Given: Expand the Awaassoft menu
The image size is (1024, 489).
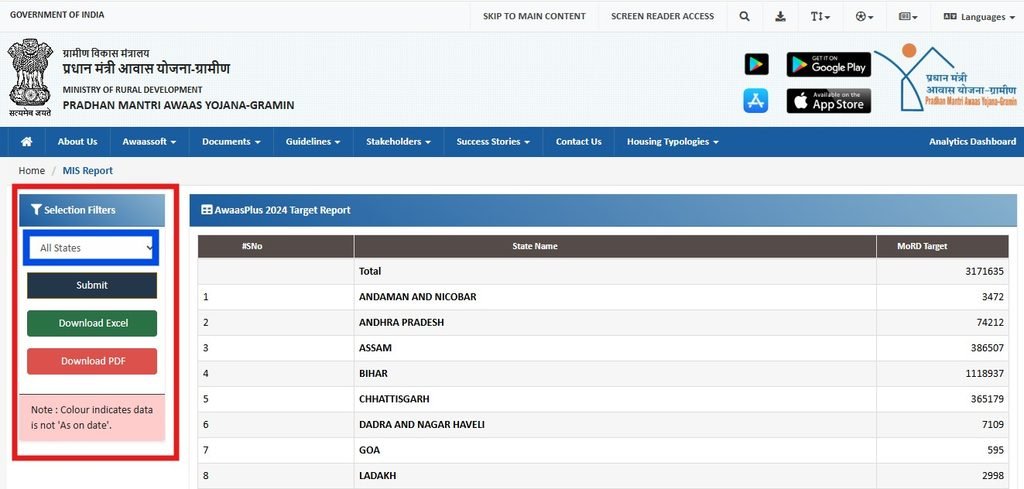Looking at the screenshot, I should 150,142.
